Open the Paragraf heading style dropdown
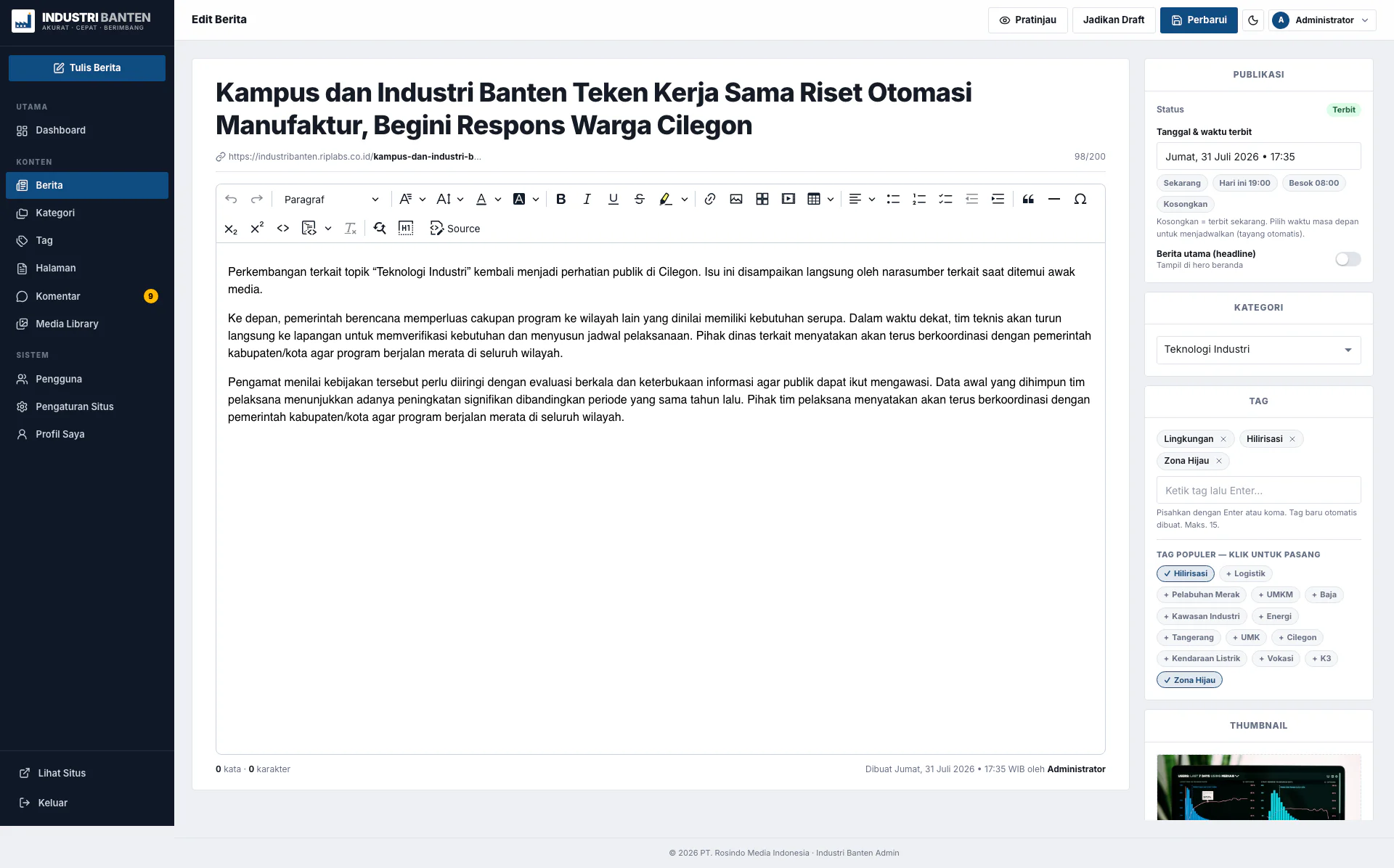This screenshot has width=1394, height=868. point(331,199)
